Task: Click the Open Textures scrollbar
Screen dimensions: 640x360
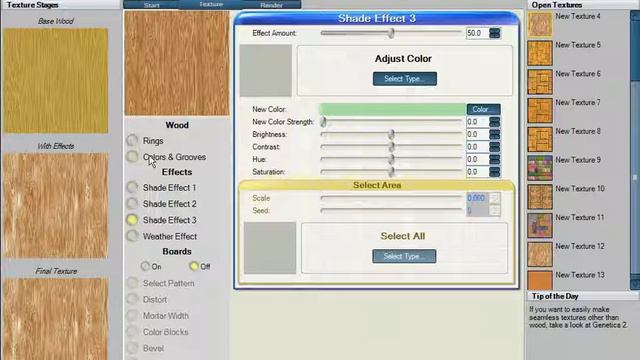Action: point(635,150)
